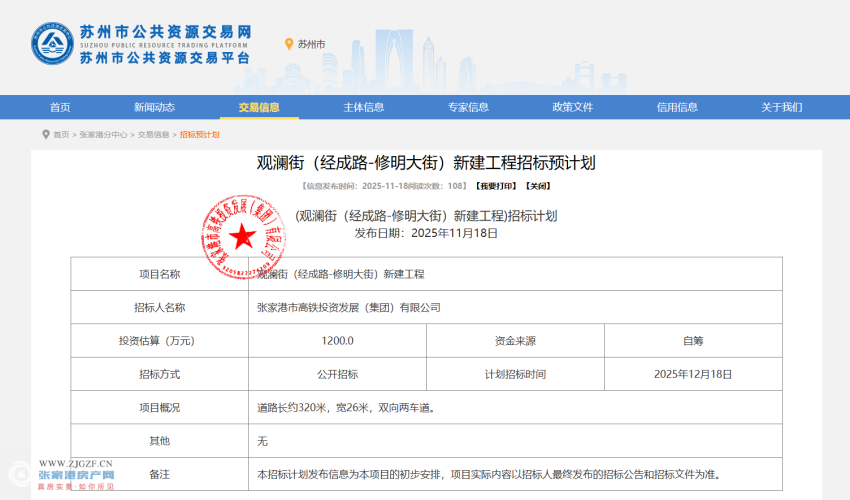Select the 交易信息 navigation tab
This screenshot has width=850, height=500.
pyautogui.click(x=259, y=107)
